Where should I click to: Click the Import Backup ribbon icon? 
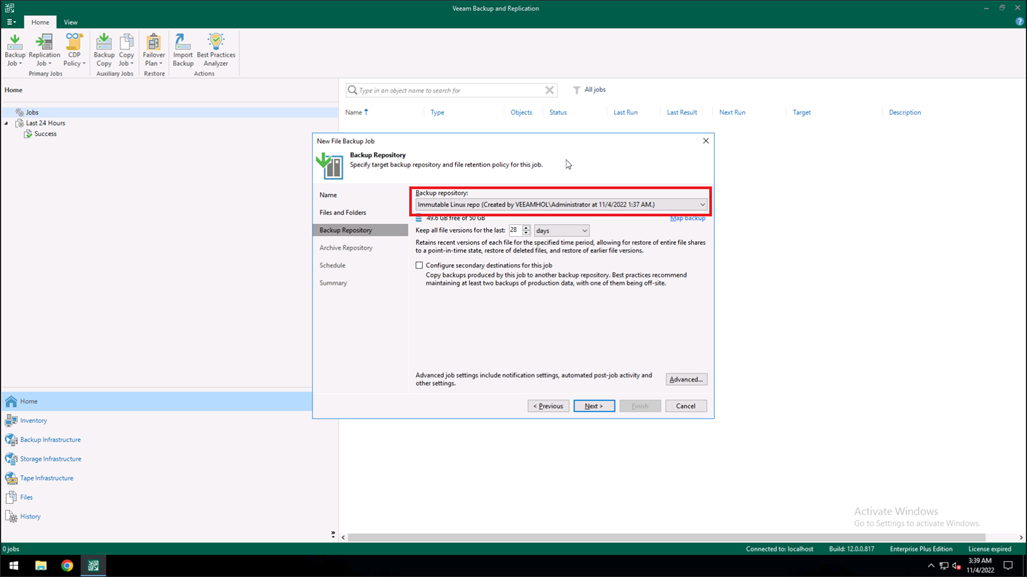point(183,50)
